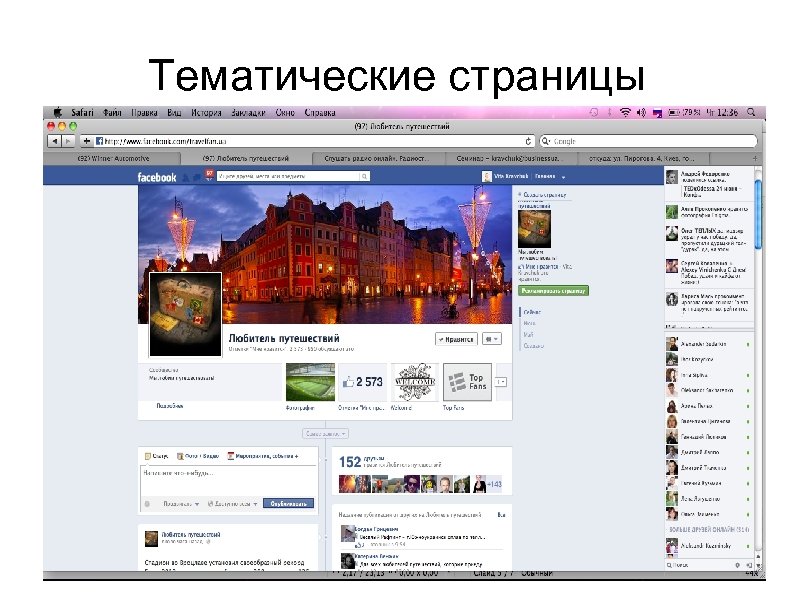Screen dimensions: 794x595
Task: Open the keyboard language flag icon
Action: (x=657, y=113)
